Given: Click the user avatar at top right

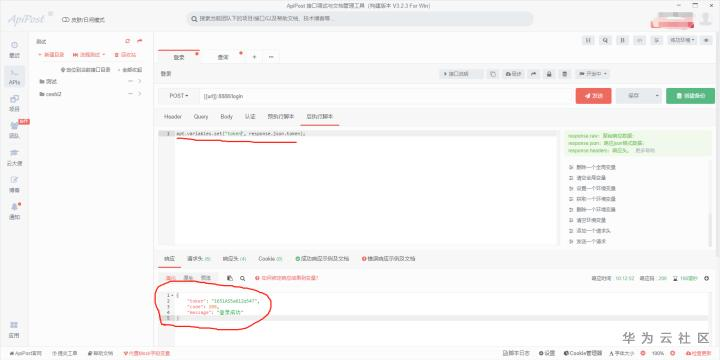Looking at the screenshot, I should click(706, 19).
